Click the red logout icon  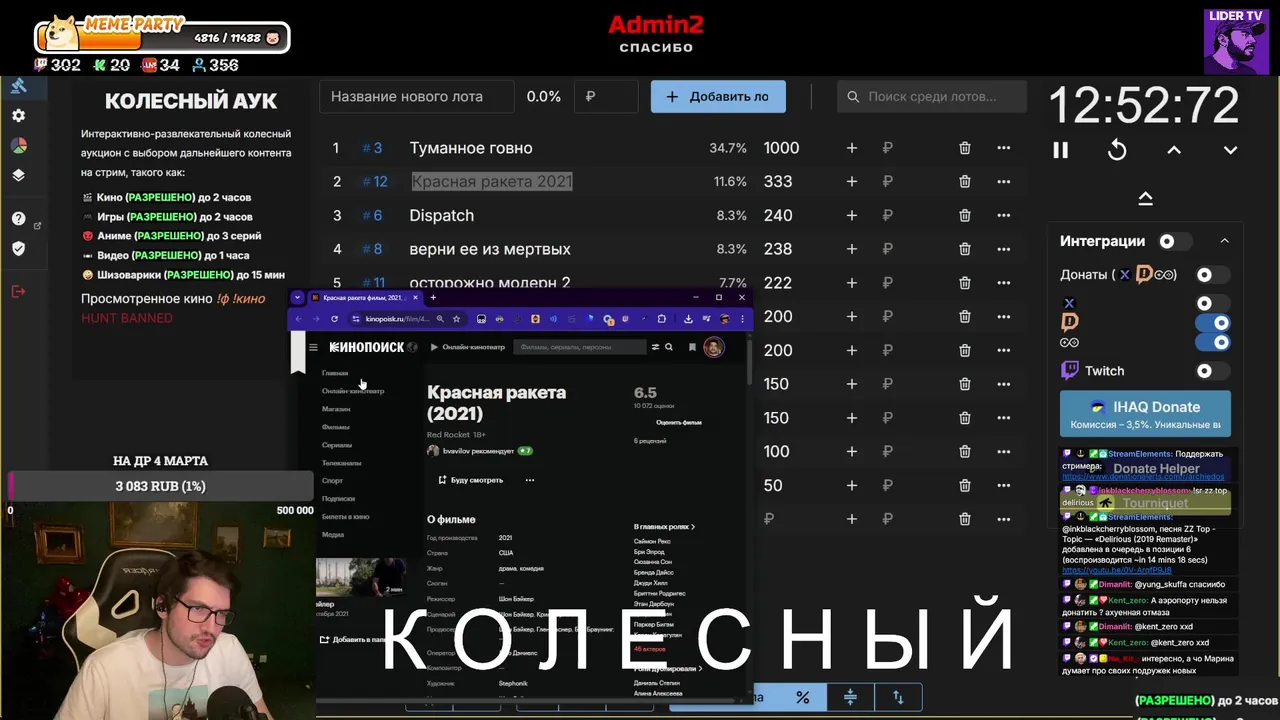[18, 291]
